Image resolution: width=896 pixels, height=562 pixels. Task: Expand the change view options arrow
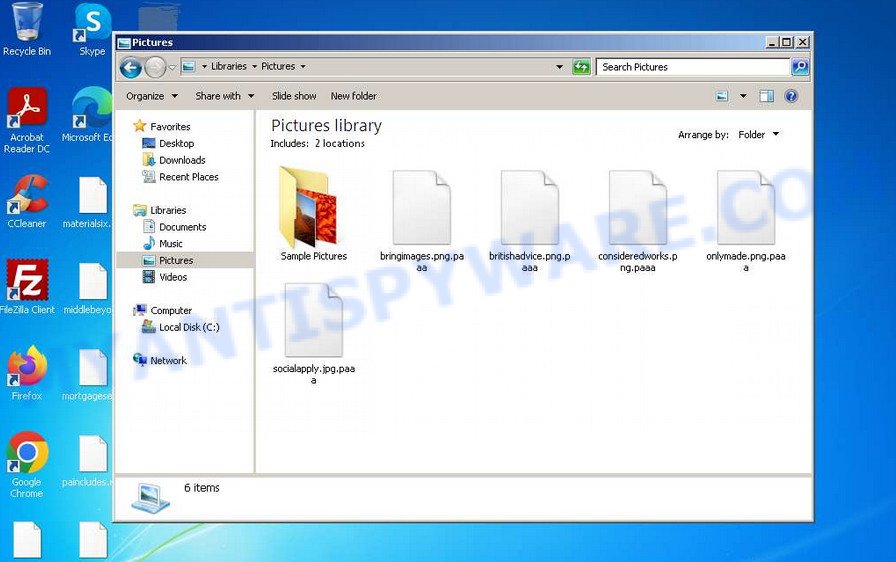(x=743, y=96)
